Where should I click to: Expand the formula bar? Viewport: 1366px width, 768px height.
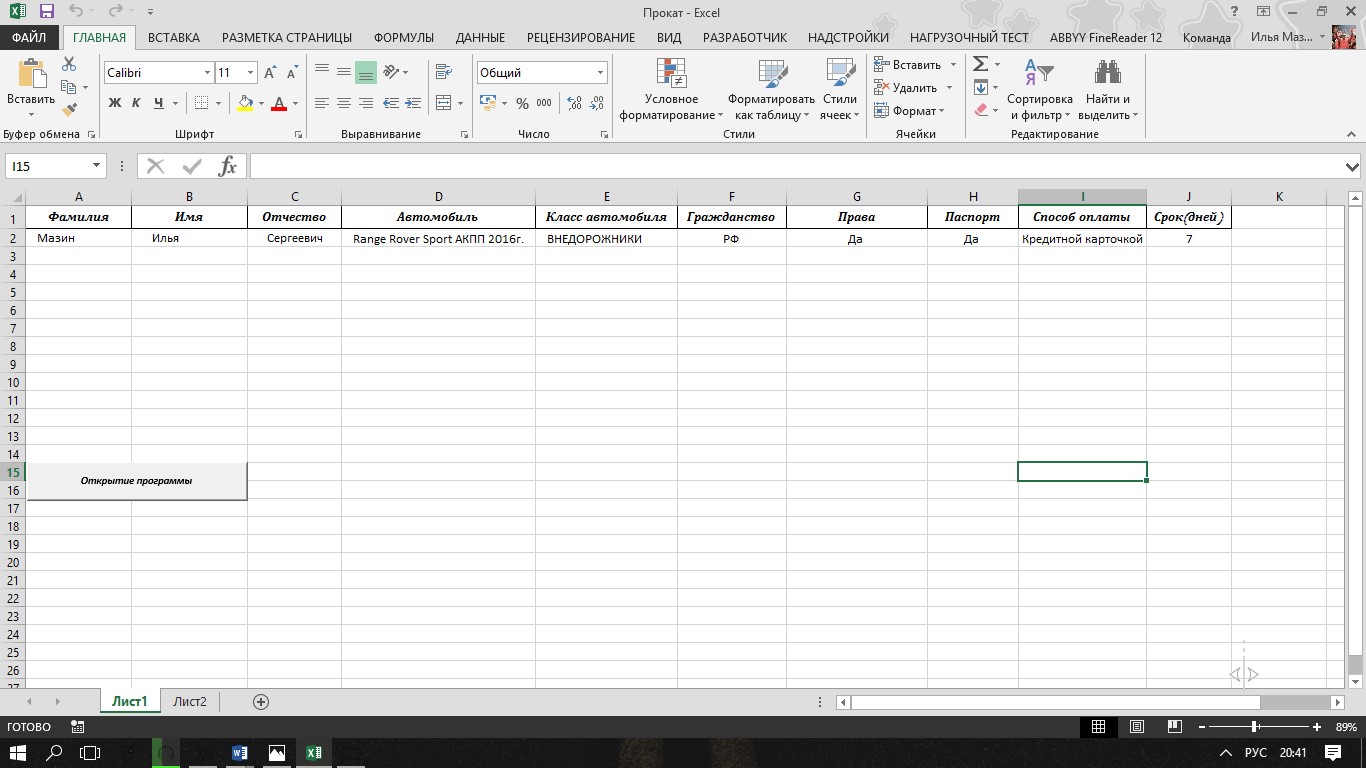coord(1352,167)
